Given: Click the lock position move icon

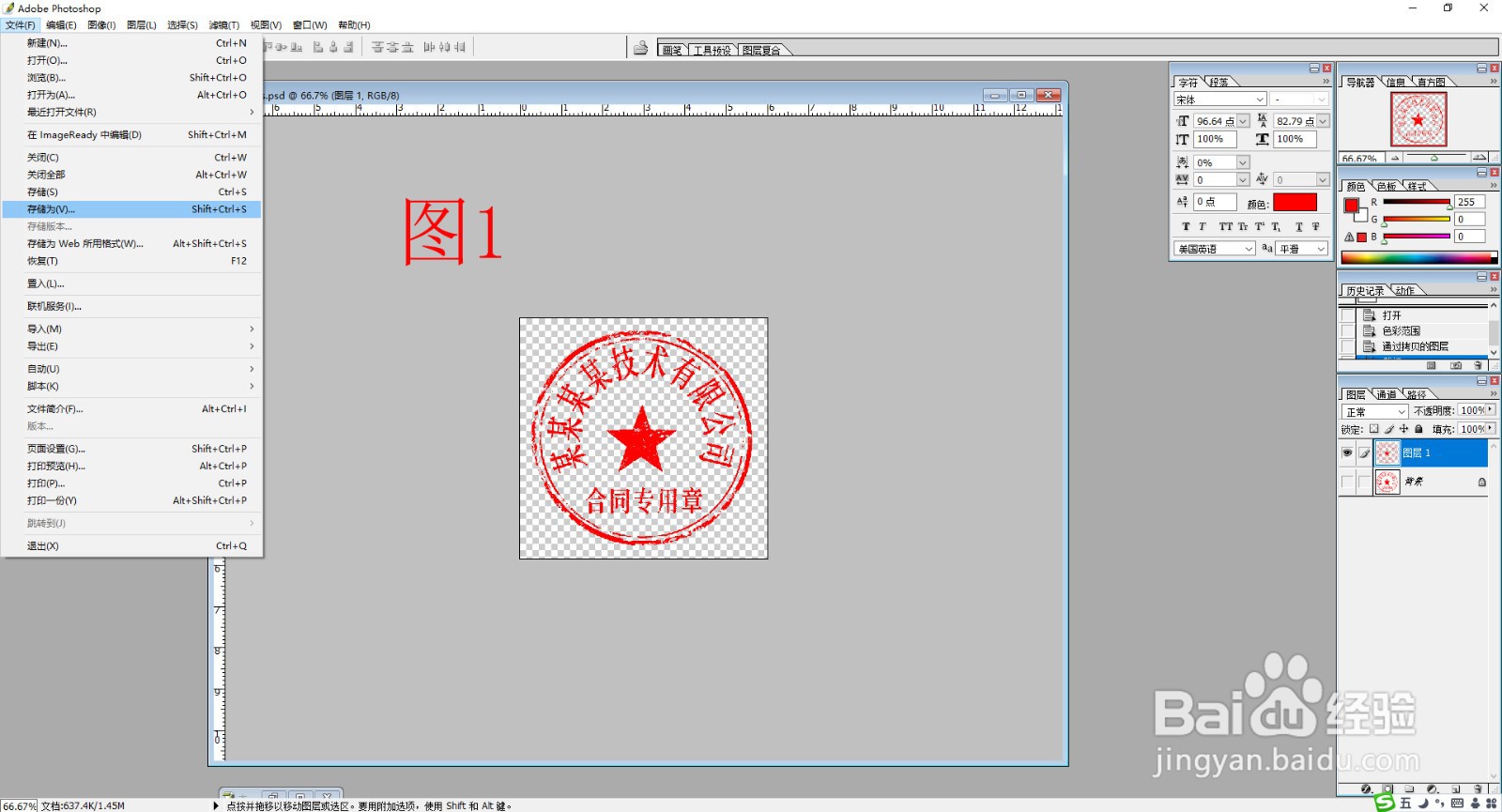Looking at the screenshot, I should pos(1404,429).
